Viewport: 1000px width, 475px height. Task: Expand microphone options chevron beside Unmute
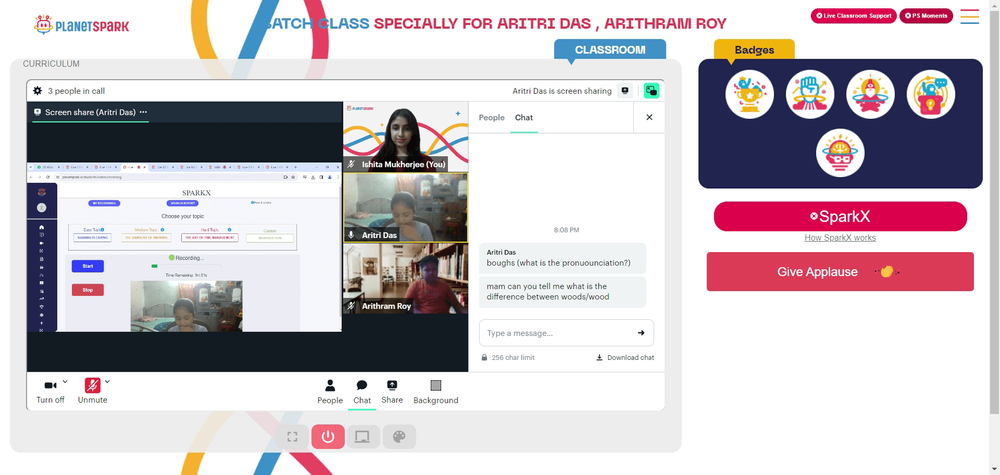coord(107,382)
